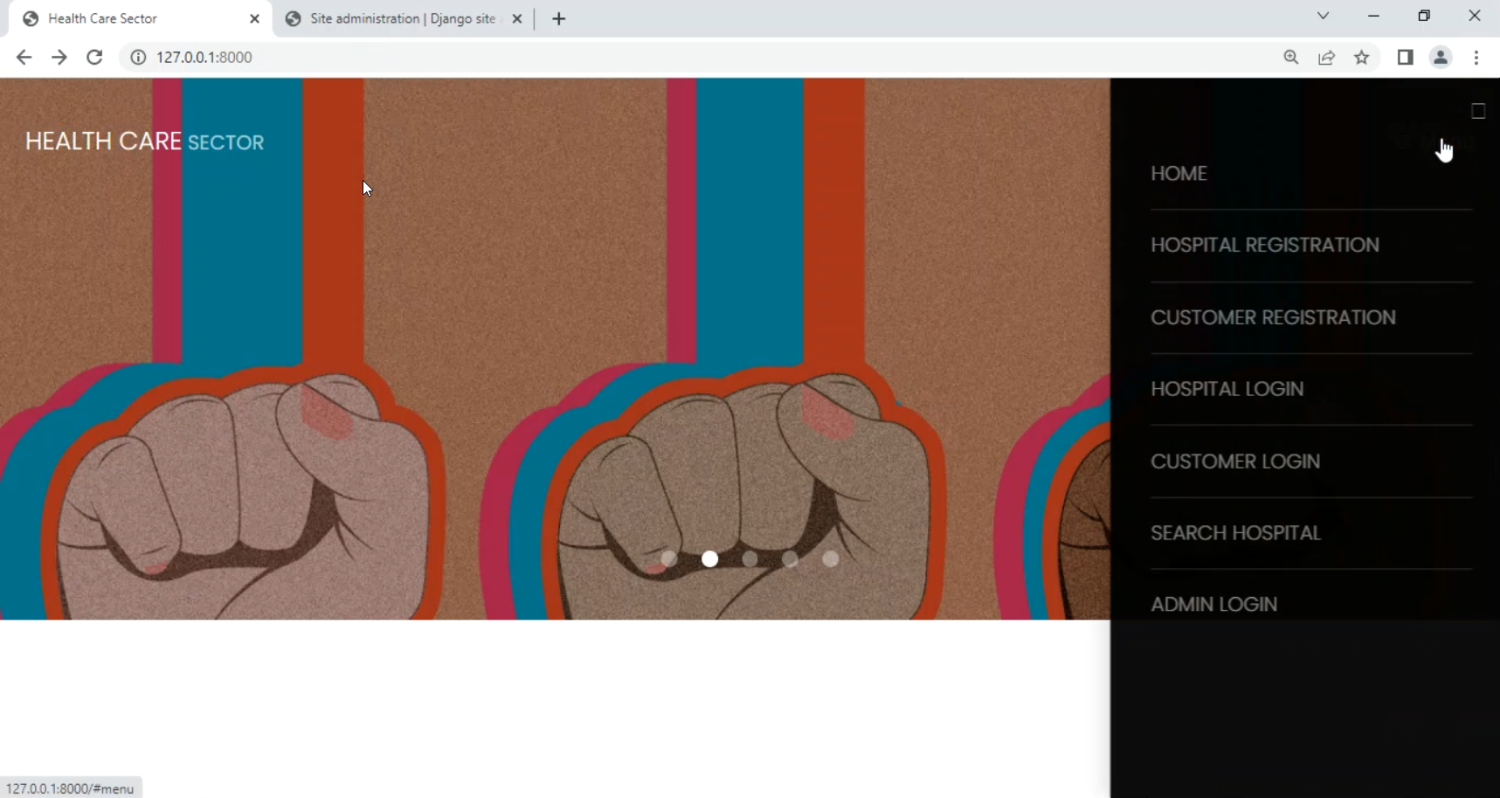Select HOSPITAL LOGIN from the menu

point(1227,389)
